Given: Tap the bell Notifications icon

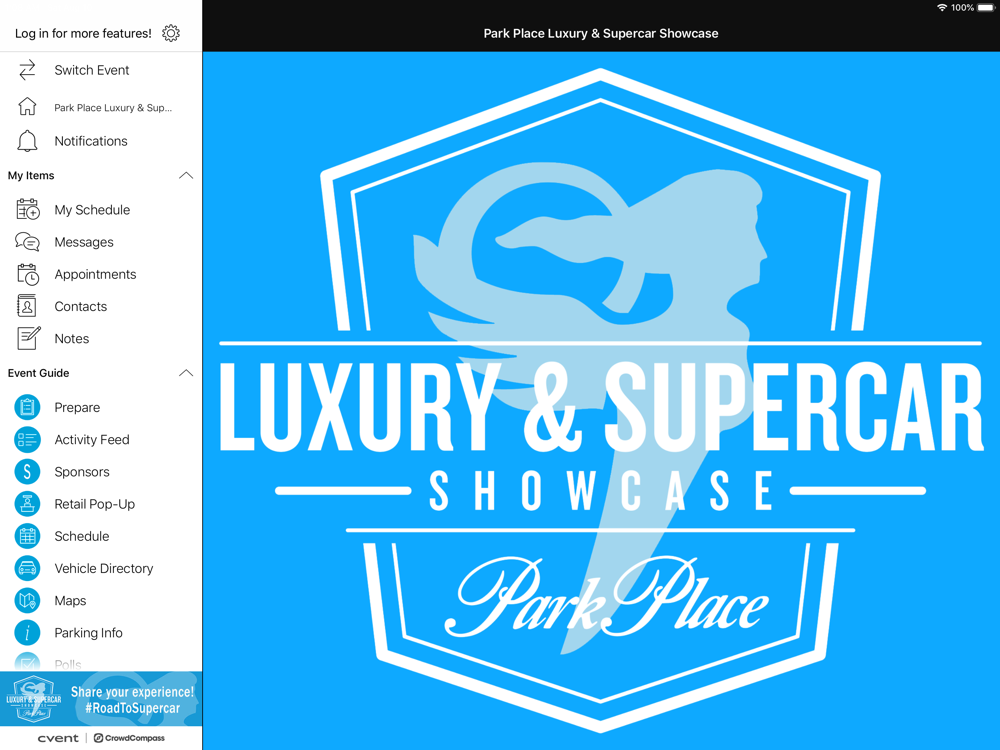Looking at the screenshot, I should coord(27,141).
